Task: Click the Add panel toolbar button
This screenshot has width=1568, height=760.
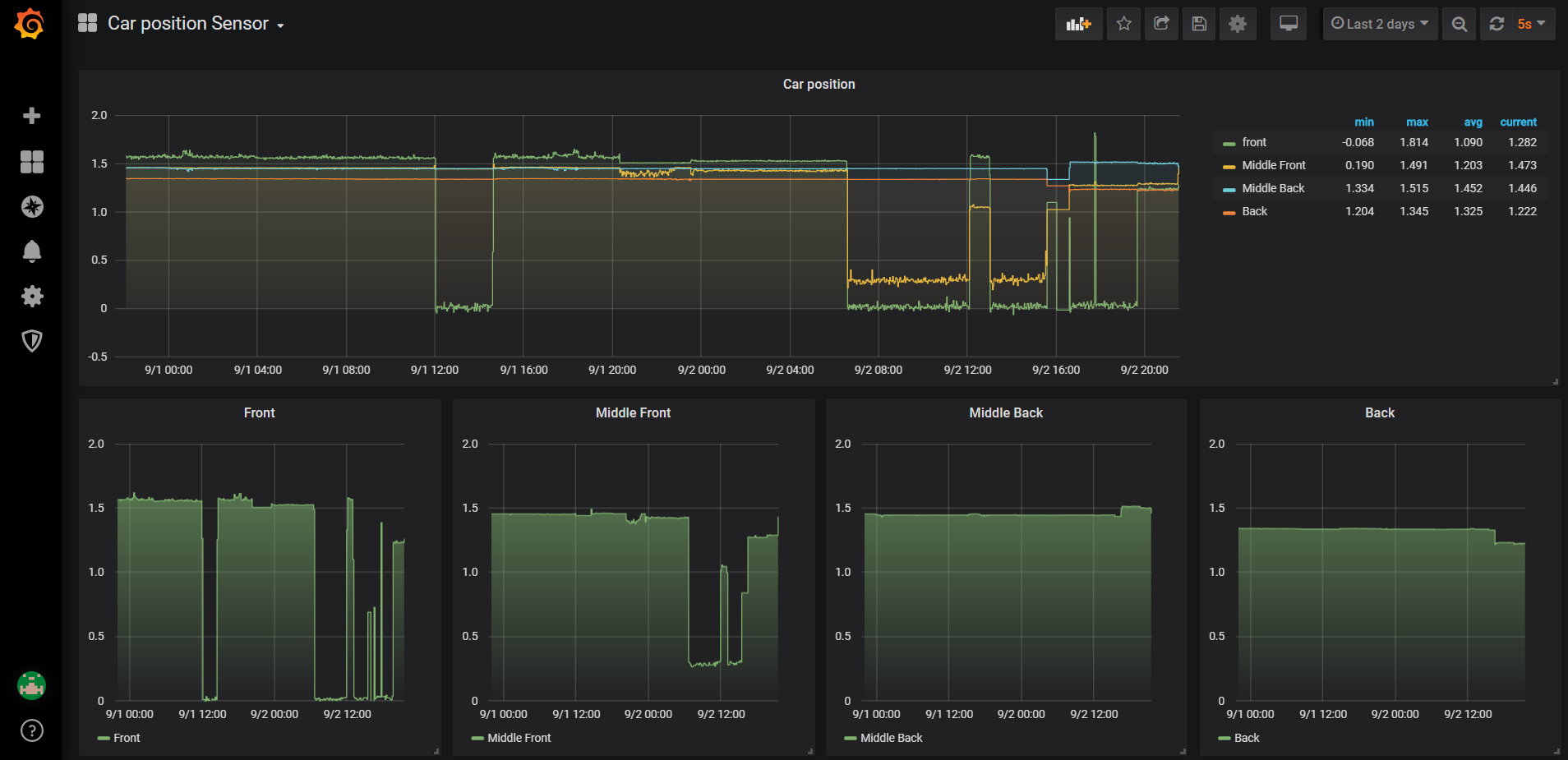Action: (1078, 24)
